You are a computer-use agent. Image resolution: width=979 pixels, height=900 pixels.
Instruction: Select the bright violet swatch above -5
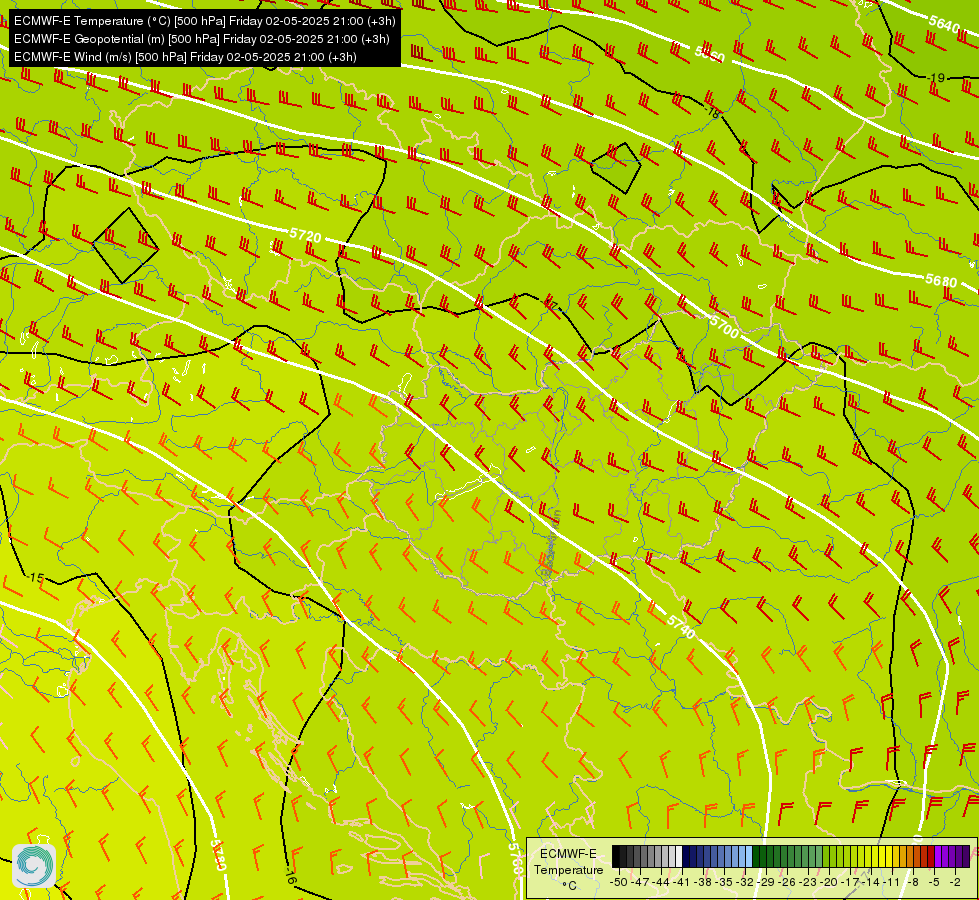(938, 856)
